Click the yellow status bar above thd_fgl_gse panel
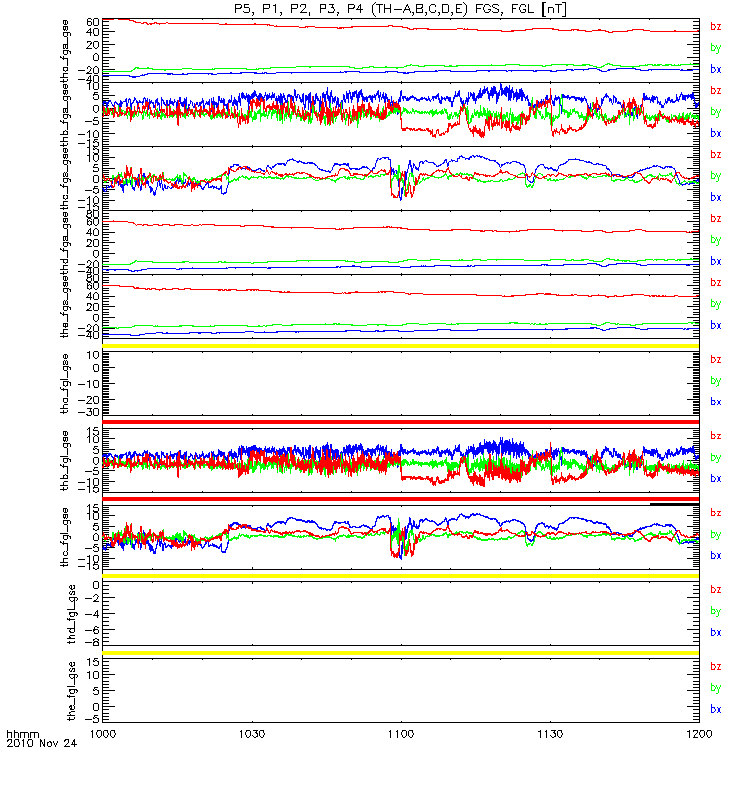This screenshot has height=800, width=750. click(401, 576)
